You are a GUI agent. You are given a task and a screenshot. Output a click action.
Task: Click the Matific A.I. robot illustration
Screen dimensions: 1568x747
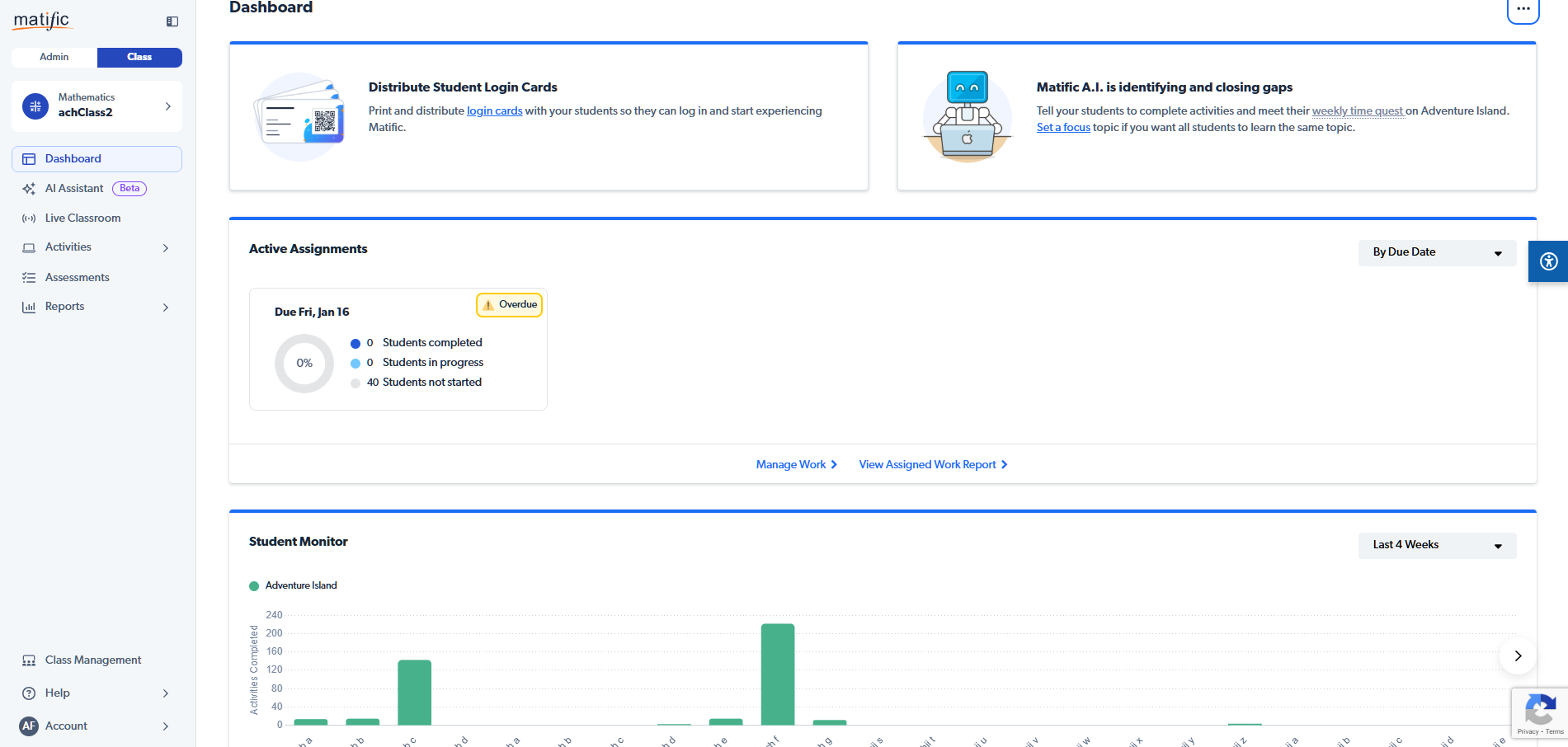tap(967, 116)
